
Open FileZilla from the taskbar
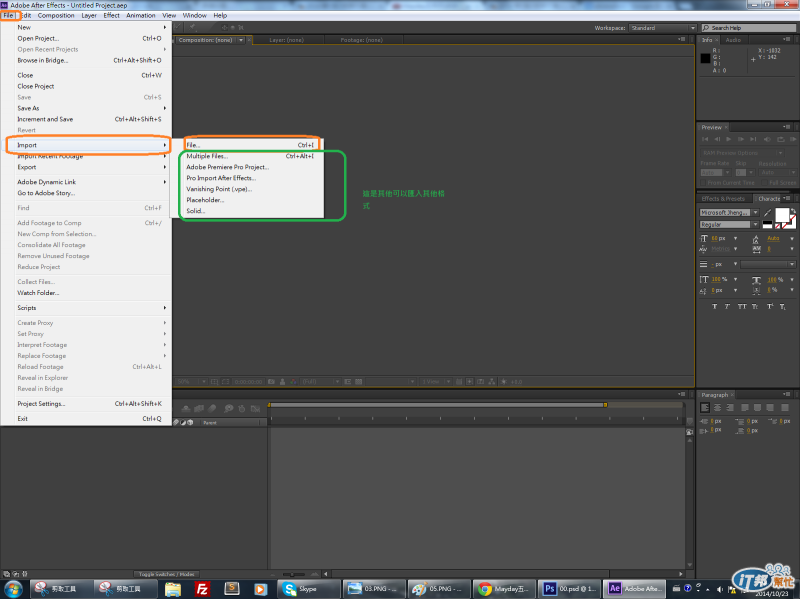pos(203,589)
